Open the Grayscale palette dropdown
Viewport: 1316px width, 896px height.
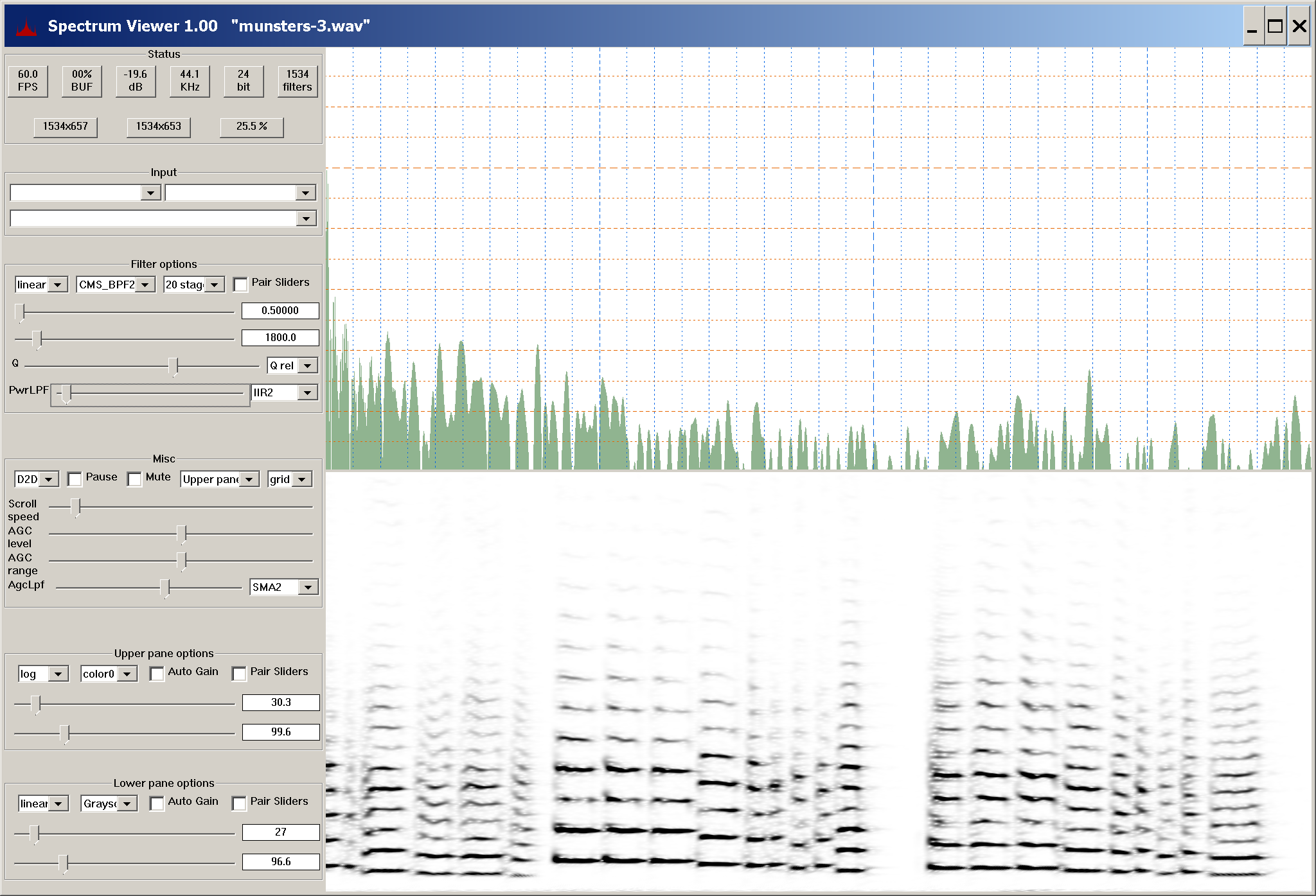click(109, 804)
